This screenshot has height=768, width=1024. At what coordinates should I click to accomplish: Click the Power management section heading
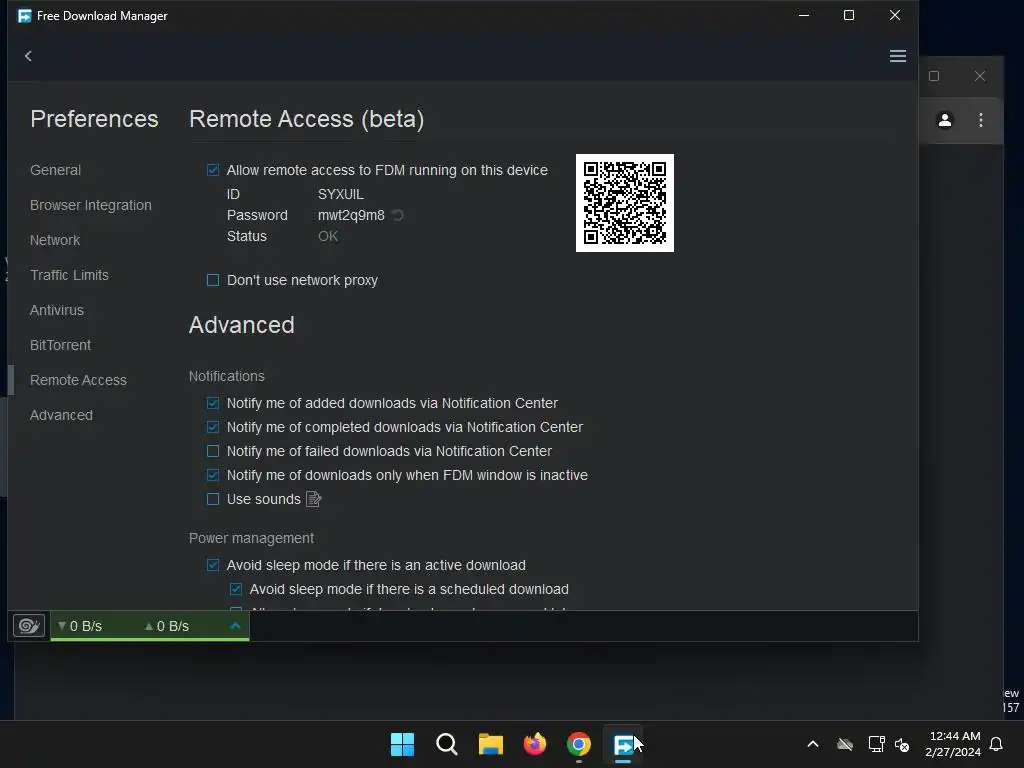click(x=251, y=538)
